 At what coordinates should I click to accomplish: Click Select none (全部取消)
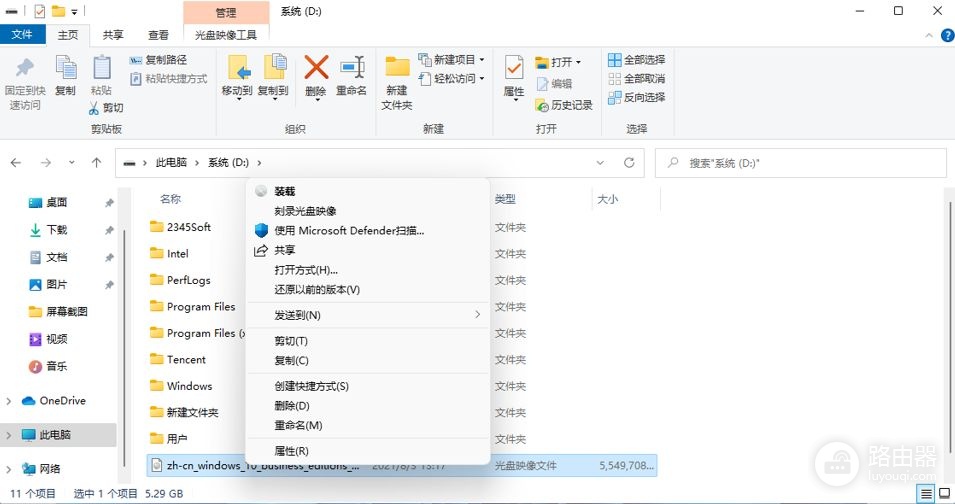(x=636, y=79)
